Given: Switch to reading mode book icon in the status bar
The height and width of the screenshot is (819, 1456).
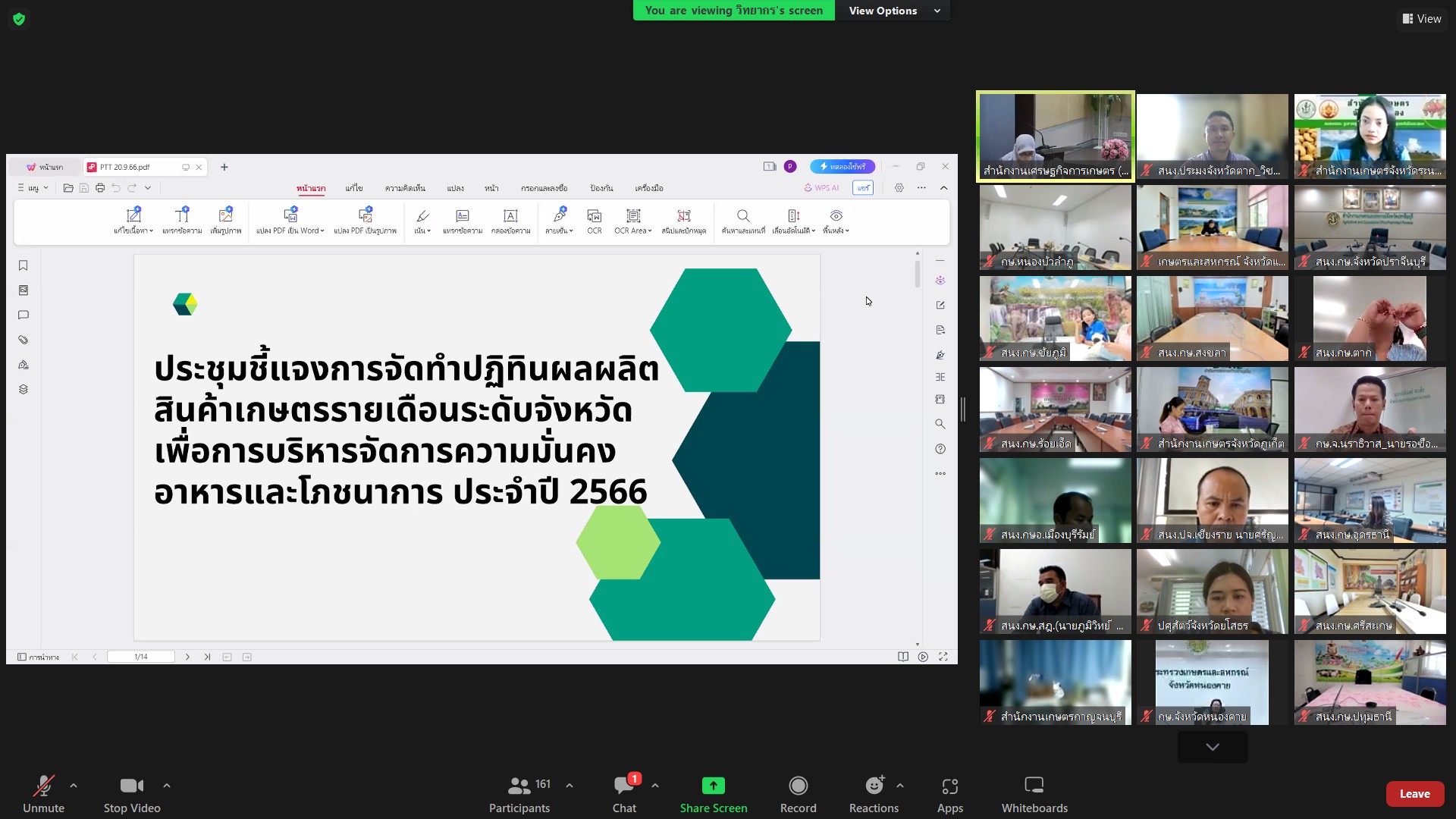Looking at the screenshot, I should (x=903, y=657).
